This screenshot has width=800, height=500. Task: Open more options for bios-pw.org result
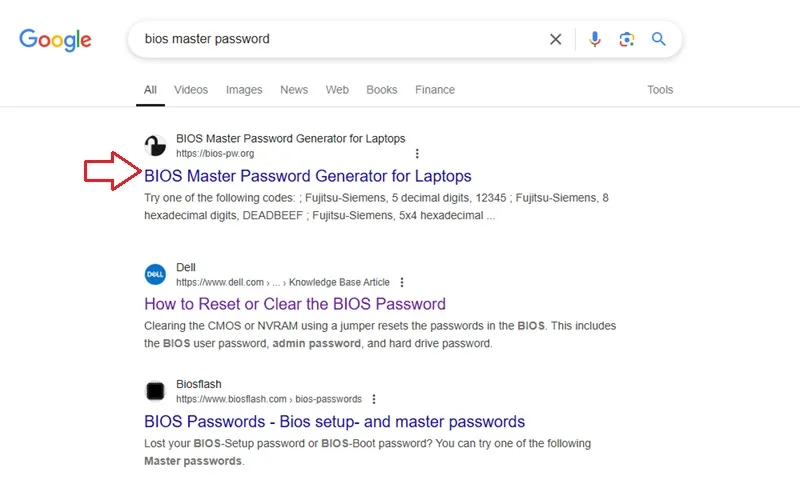click(x=417, y=154)
